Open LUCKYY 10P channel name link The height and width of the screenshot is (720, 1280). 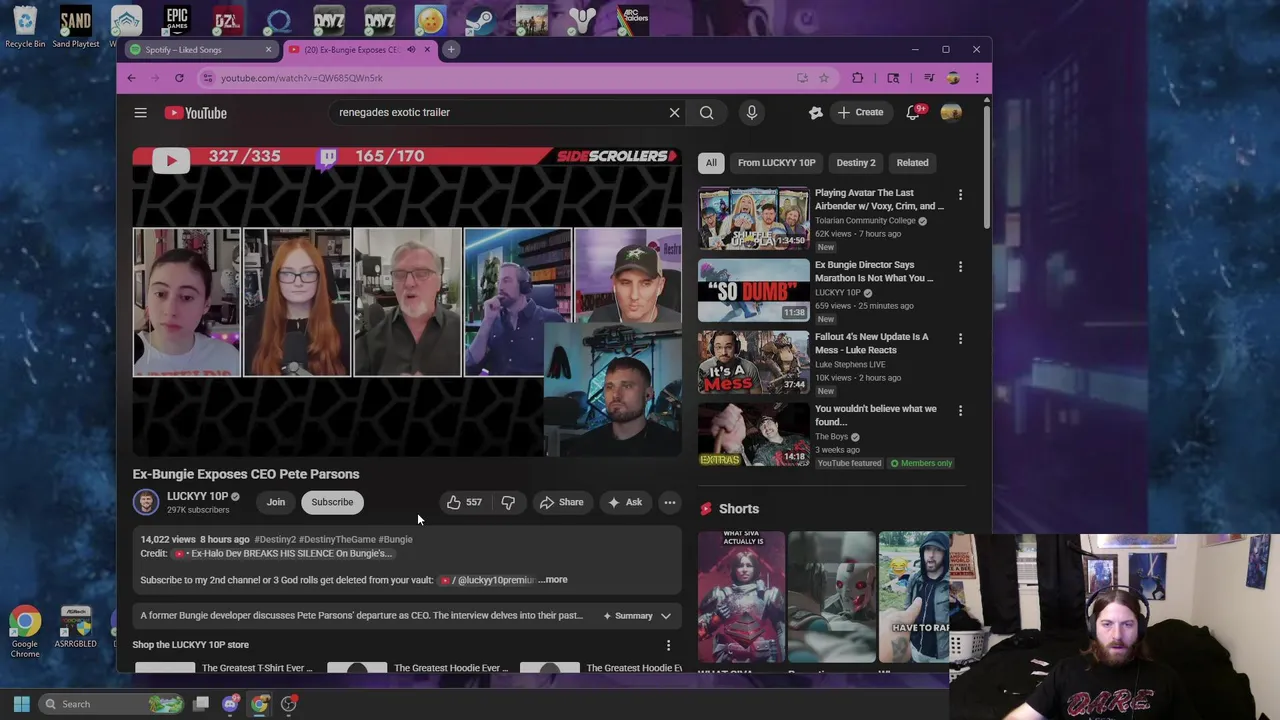pos(197,496)
